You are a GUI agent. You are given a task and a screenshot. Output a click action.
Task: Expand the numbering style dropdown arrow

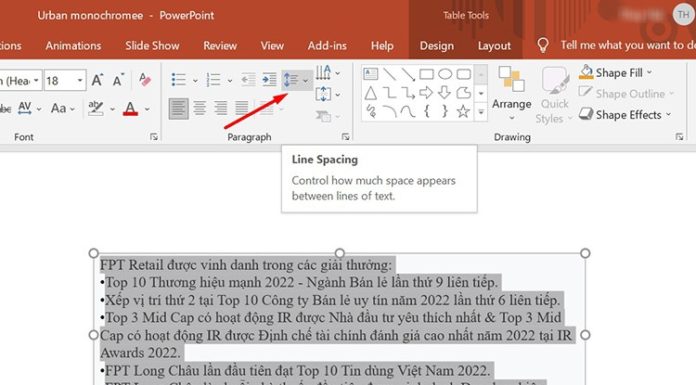click(x=229, y=81)
